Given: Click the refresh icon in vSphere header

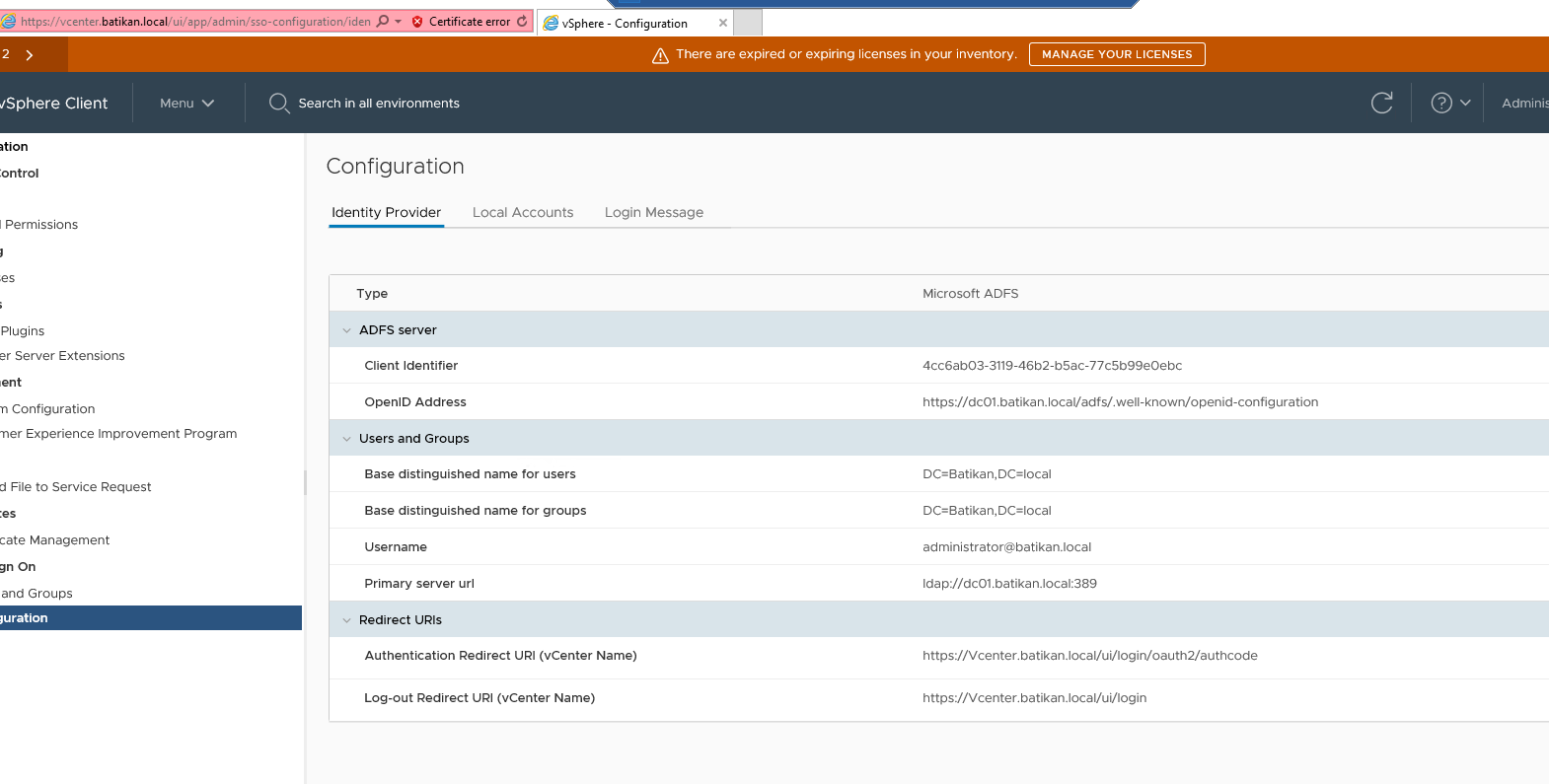Looking at the screenshot, I should (1382, 103).
